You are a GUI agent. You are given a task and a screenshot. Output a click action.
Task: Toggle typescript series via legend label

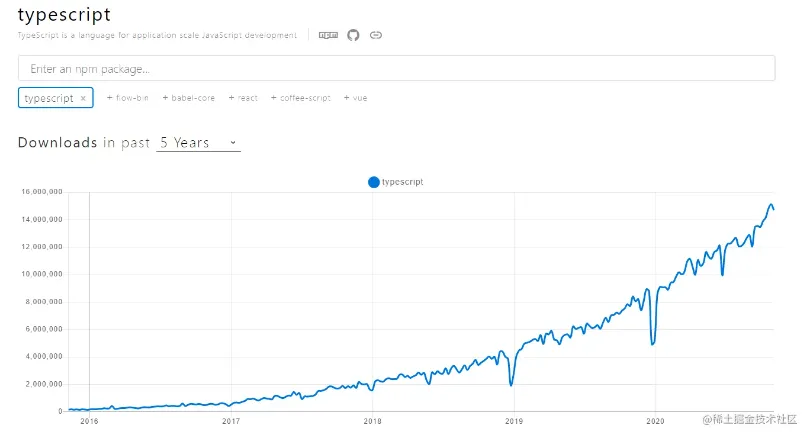pos(403,182)
